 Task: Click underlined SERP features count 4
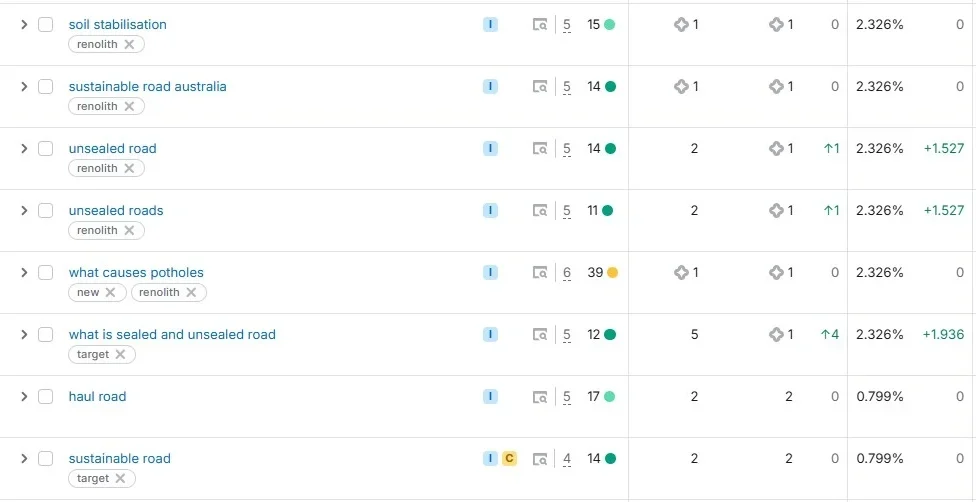(x=567, y=460)
